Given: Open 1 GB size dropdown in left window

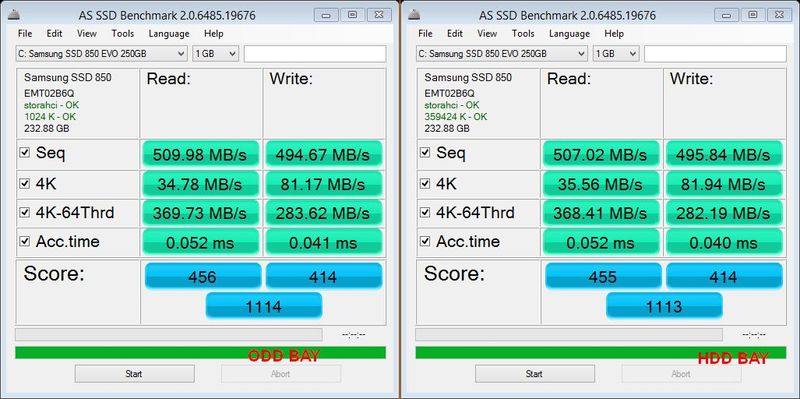Looking at the screenshot, I should 215,54.
